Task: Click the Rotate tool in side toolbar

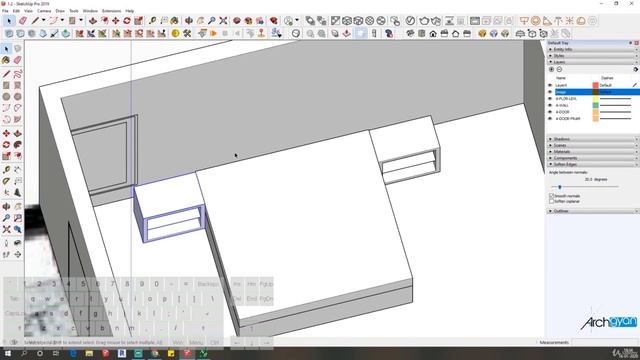Action: tap(6, 144)
